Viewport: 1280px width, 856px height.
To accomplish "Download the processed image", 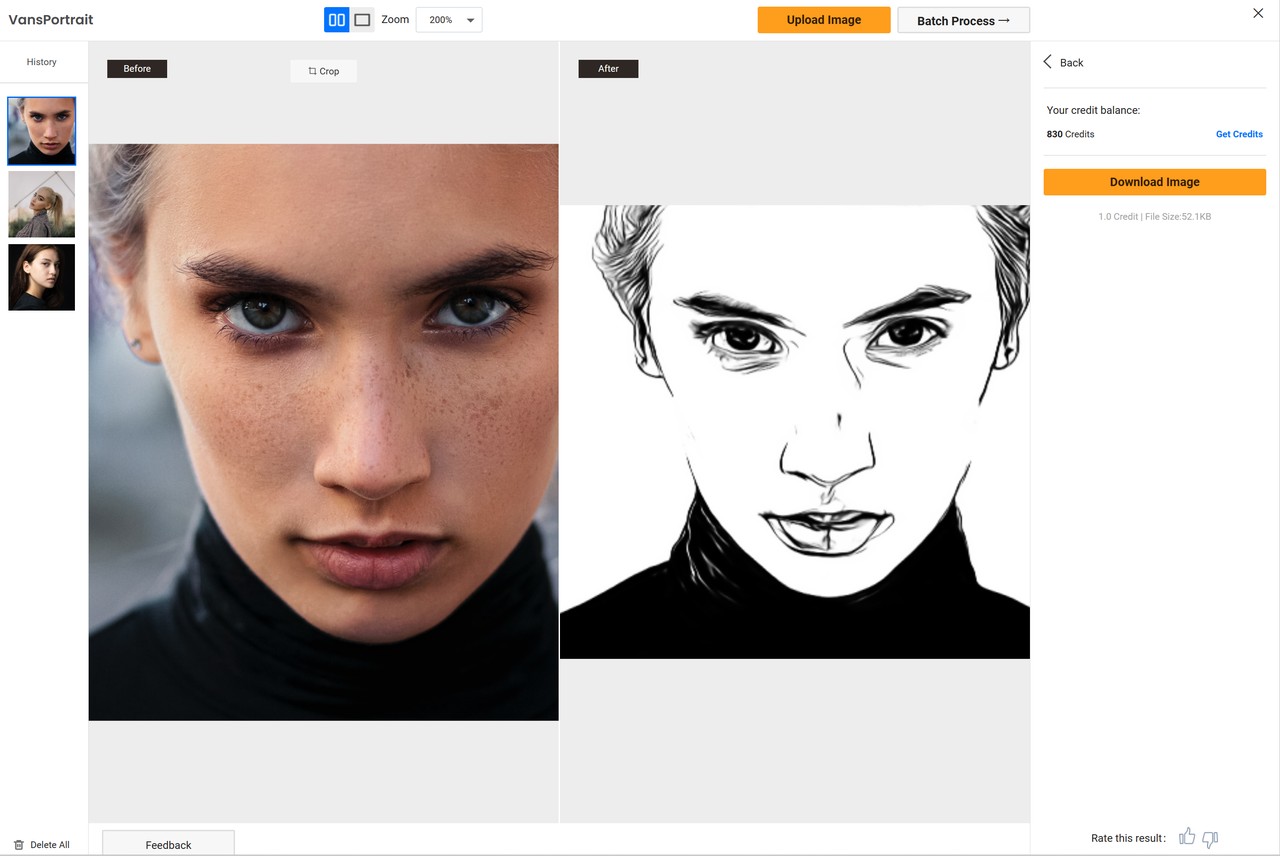I will coord(1154,182).
